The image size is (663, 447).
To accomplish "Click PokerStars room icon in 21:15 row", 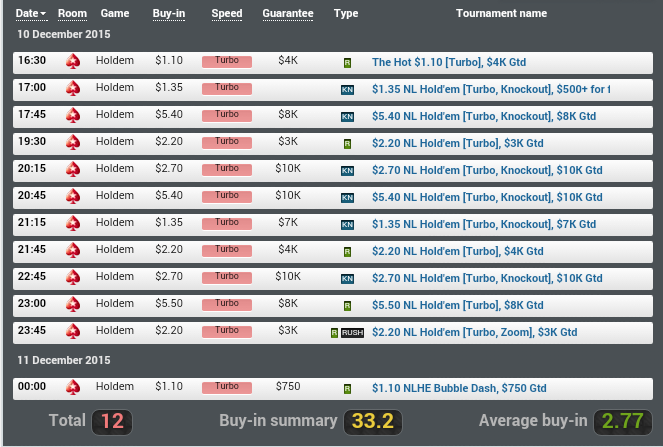I will 73,224.
